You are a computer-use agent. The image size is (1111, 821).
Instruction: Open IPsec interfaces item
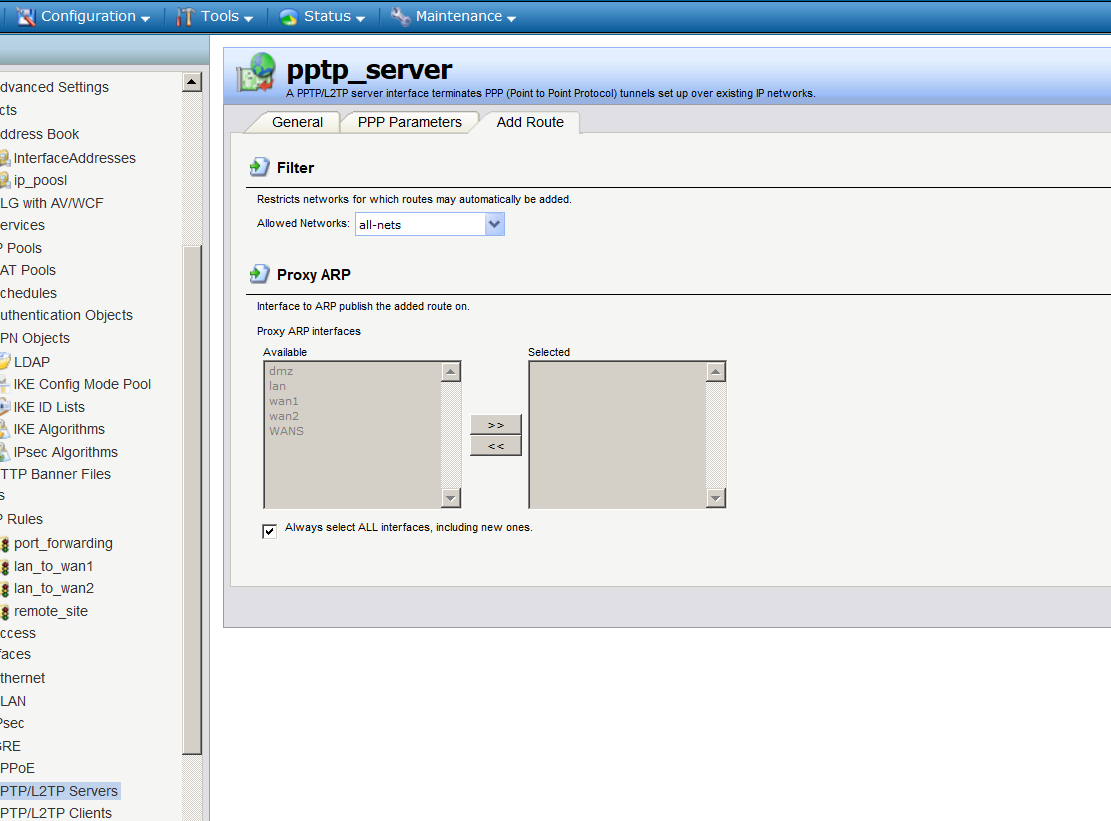pos(12,723)
